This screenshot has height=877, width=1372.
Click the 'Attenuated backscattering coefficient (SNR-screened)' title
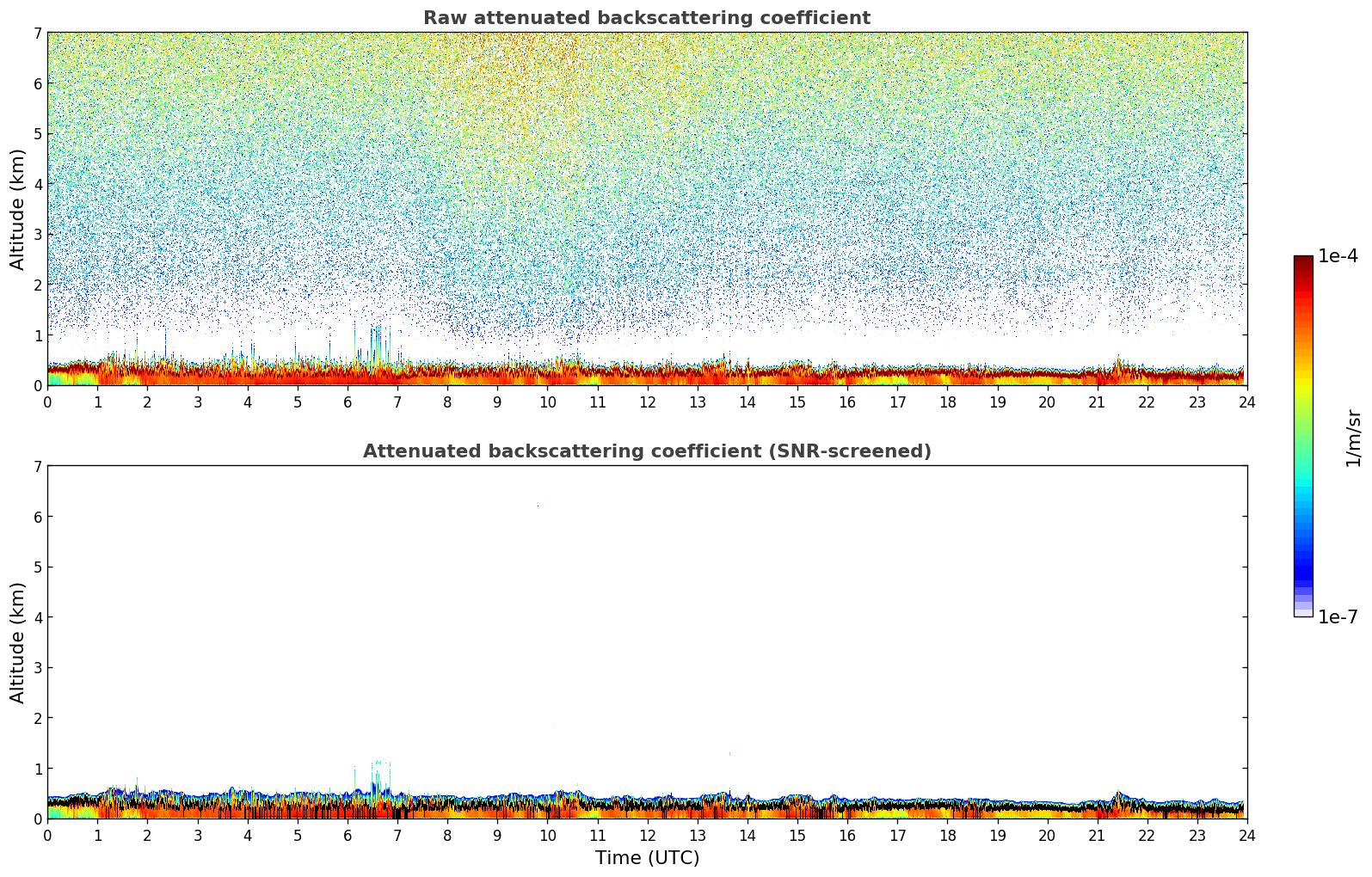point(647,451)
